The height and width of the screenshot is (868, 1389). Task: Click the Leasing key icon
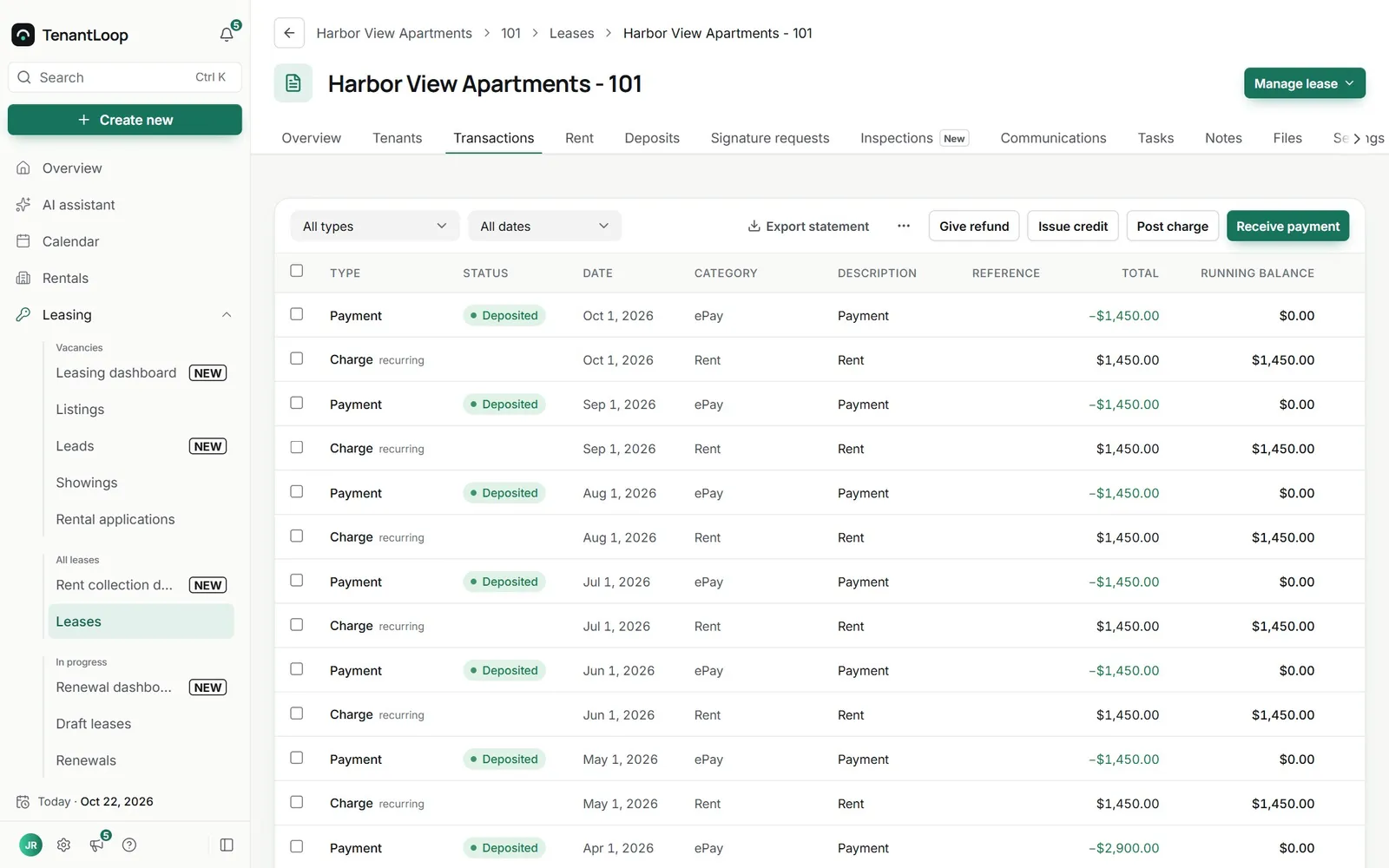(23, 314)
